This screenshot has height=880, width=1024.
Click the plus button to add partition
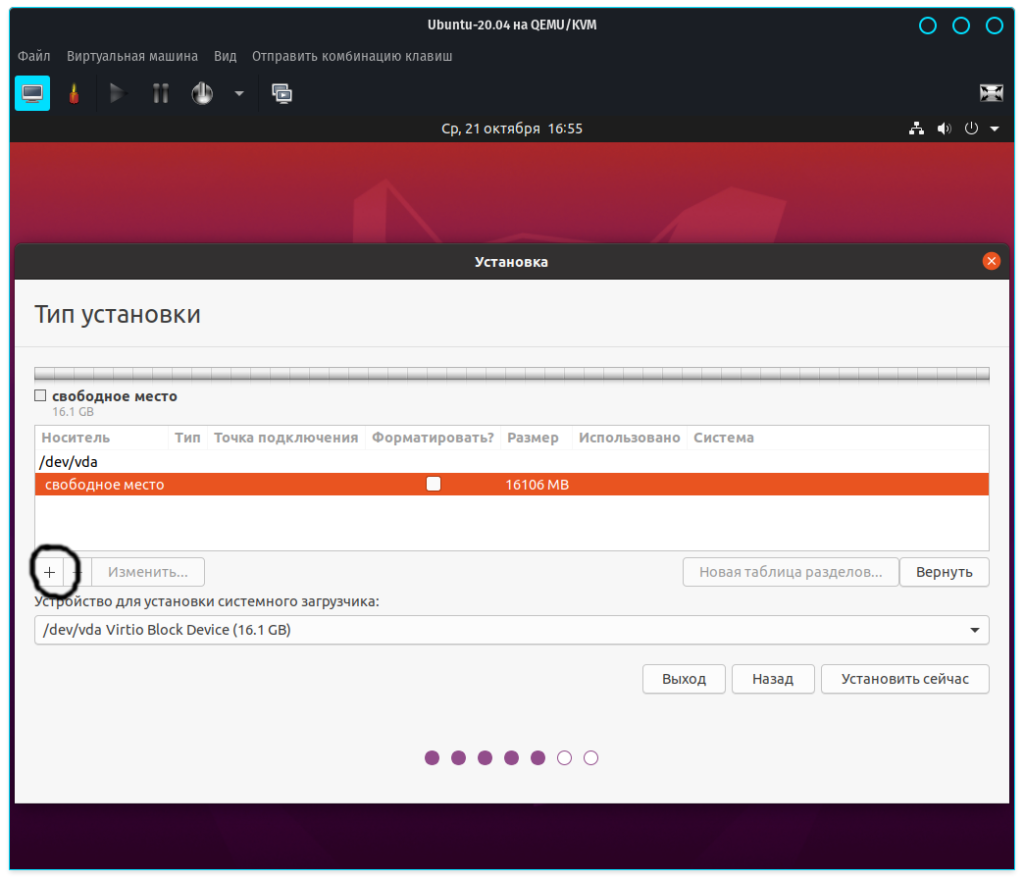tap(49, 572)
